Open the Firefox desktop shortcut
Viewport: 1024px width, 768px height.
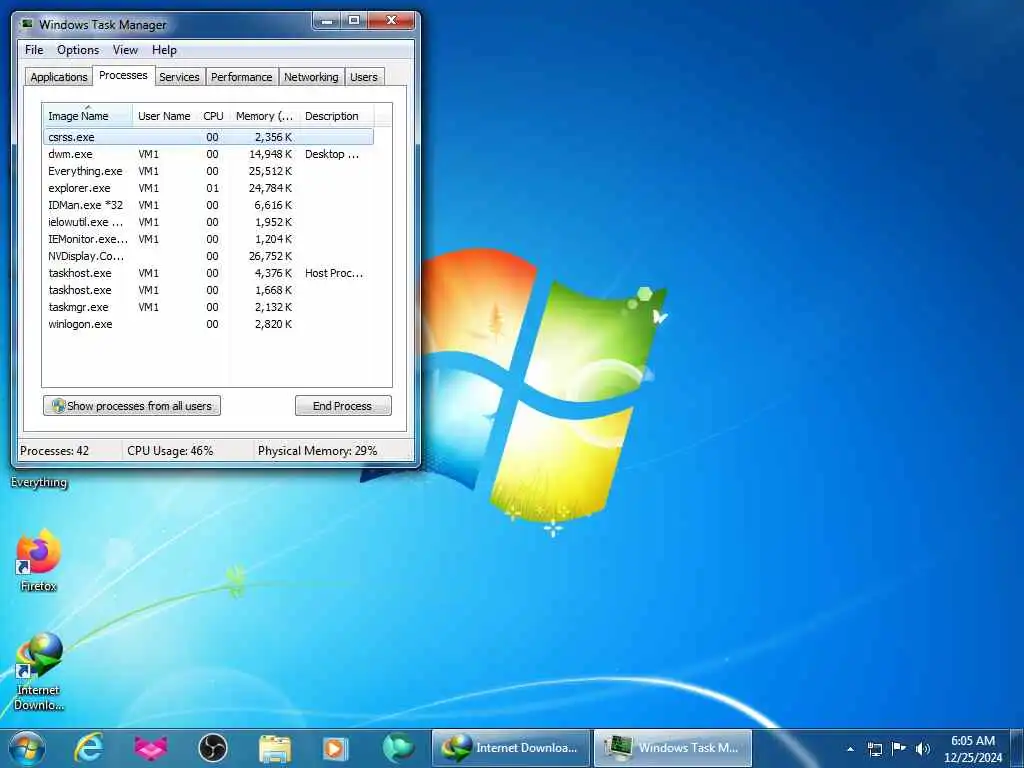tap(39, 560)
